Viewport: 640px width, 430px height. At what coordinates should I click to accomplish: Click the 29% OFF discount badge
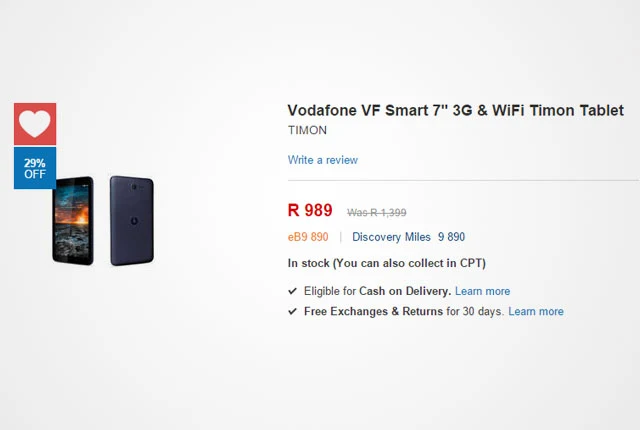(35, 168)
